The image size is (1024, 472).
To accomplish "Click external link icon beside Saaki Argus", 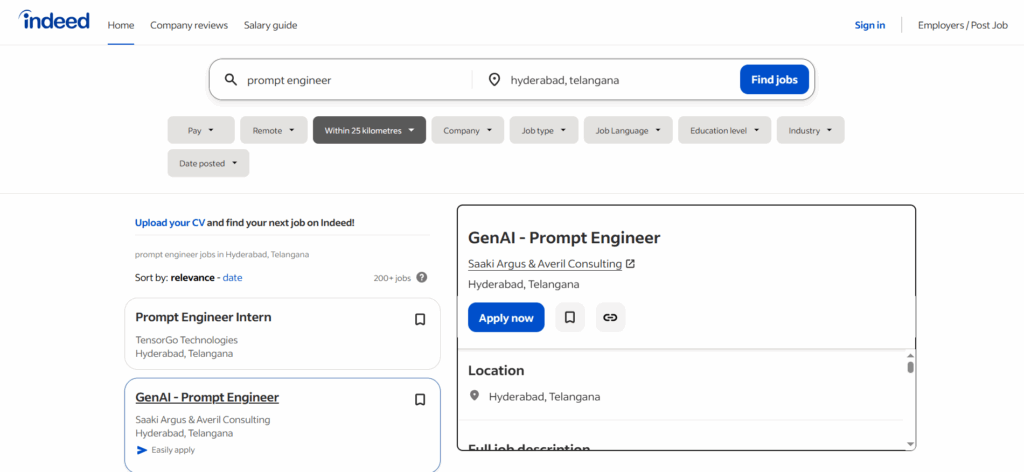I will coord(630,264).
